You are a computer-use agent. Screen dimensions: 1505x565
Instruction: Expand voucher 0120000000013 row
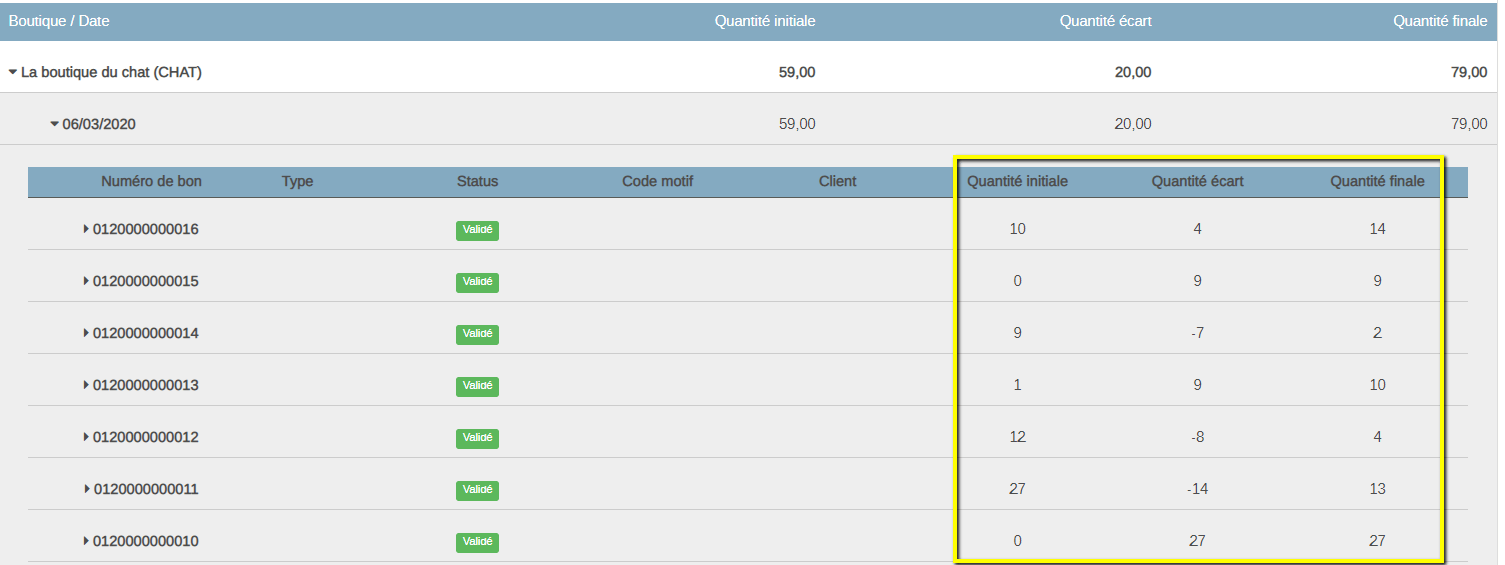86,385
